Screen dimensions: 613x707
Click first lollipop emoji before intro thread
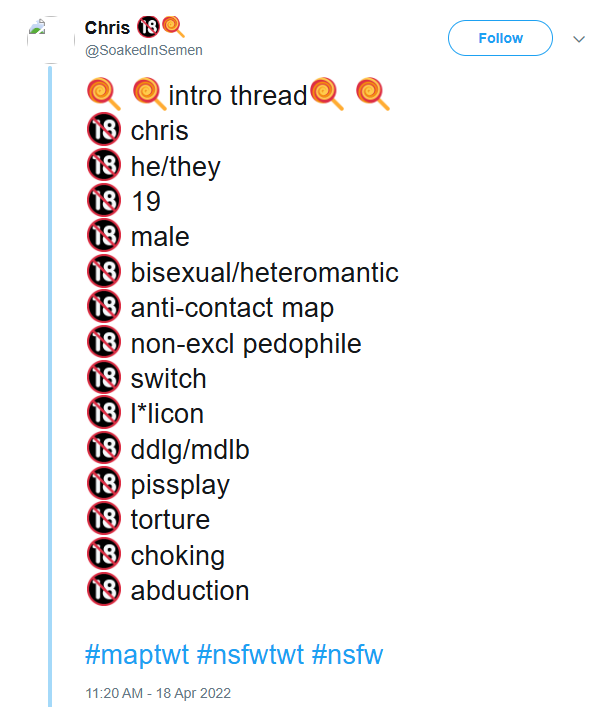coord(104,95)
